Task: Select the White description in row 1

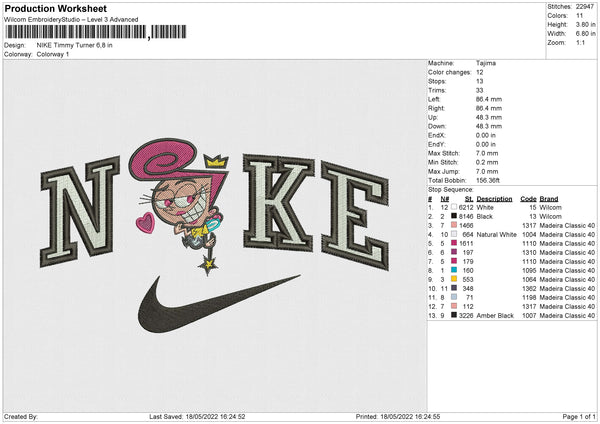Action: [x=485, y=207]
